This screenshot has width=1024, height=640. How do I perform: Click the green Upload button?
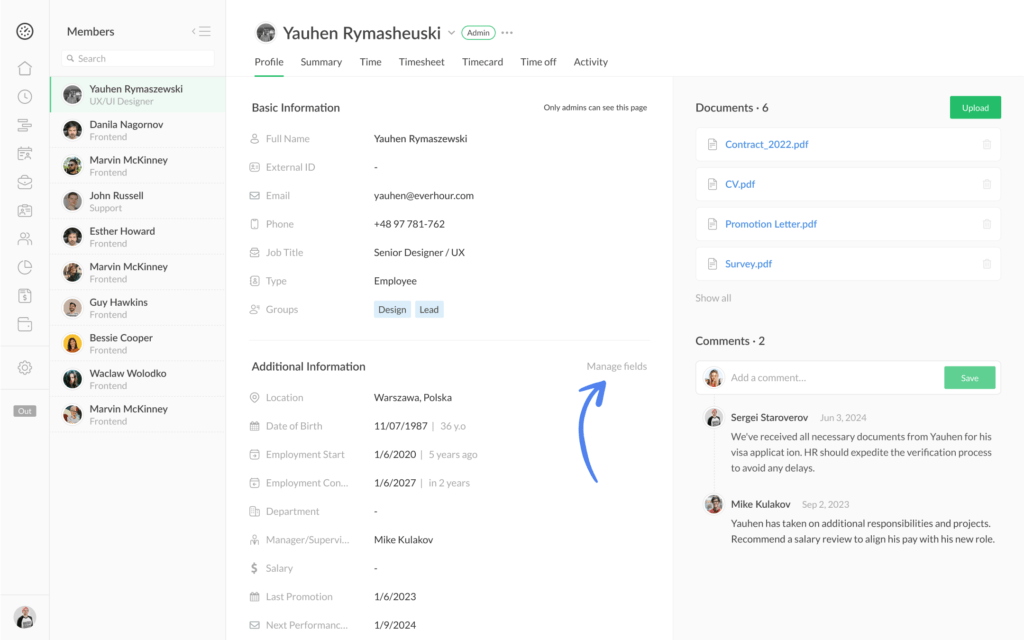975,106
